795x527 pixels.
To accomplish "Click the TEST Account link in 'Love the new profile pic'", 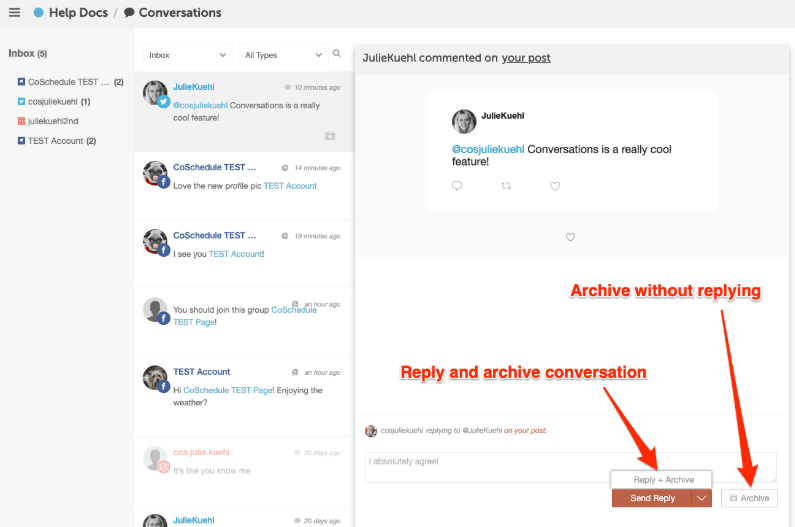I will click(290, 186).
